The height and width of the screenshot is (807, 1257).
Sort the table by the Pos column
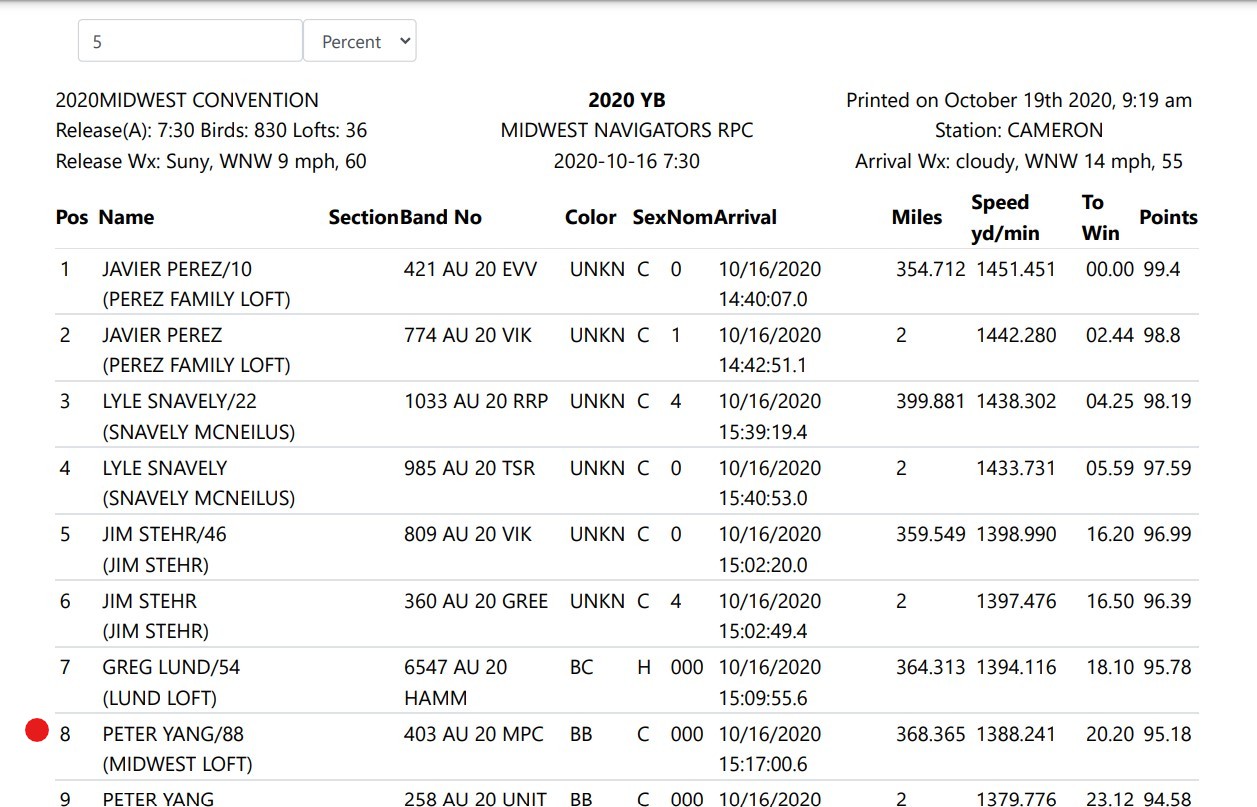[72, 216]
